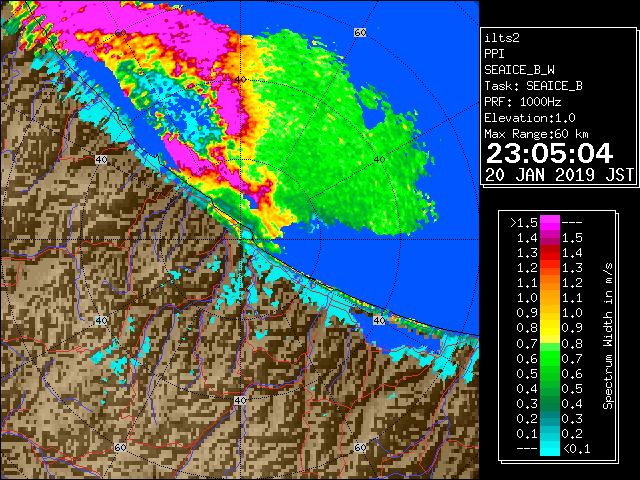Pick the orange legend band at 1.1–1.2
This screenshot has width=640, height=480.
point(550,283)
